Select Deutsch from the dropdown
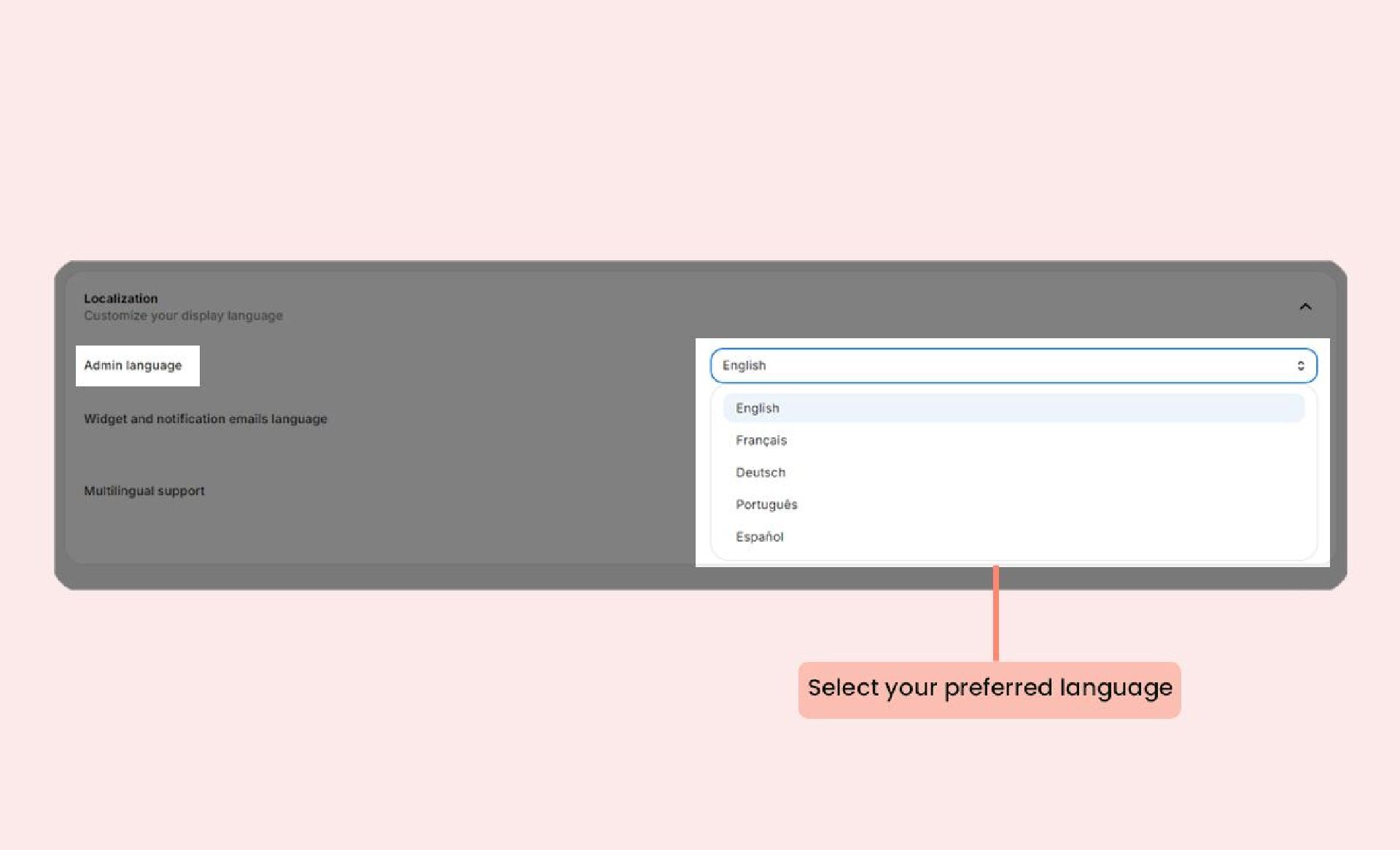The height and width of the screenshot is (850, 1400). pyautogui.click(x=760, y=472)
